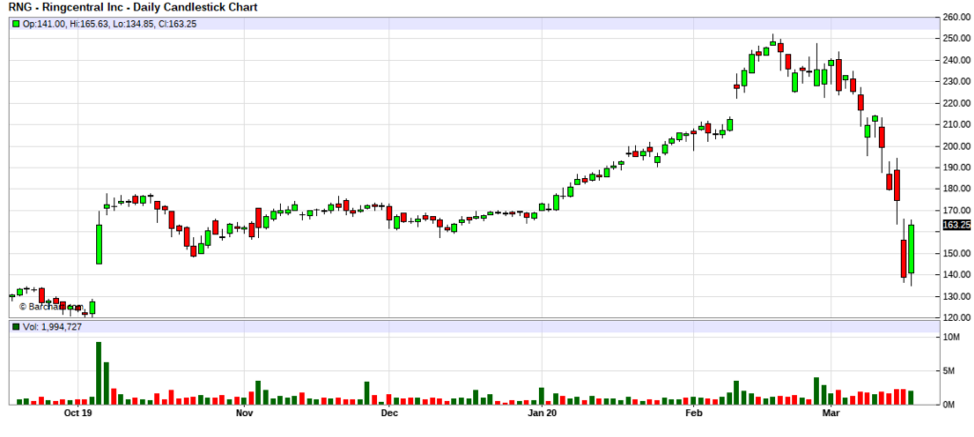Click the 190.00 price axis label
The width and height of the screenshot is (974, 437).
coord(957,167)
